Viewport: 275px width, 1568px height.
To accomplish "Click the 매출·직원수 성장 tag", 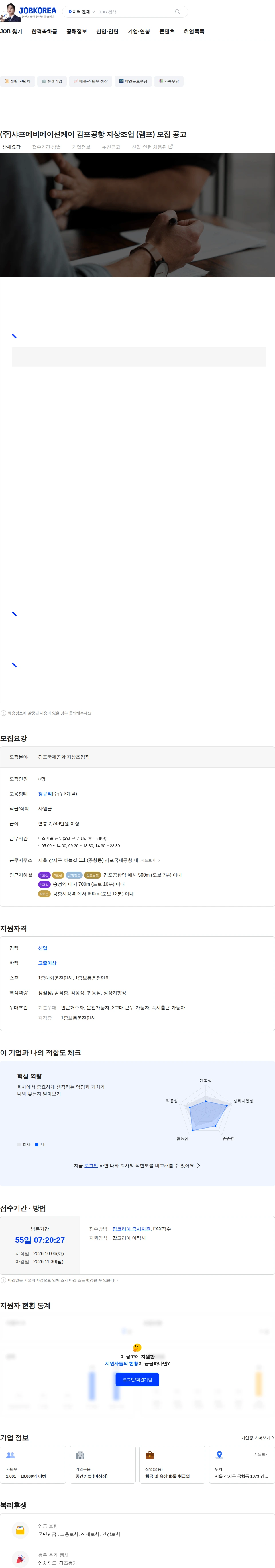I will (x=91, y=81).
